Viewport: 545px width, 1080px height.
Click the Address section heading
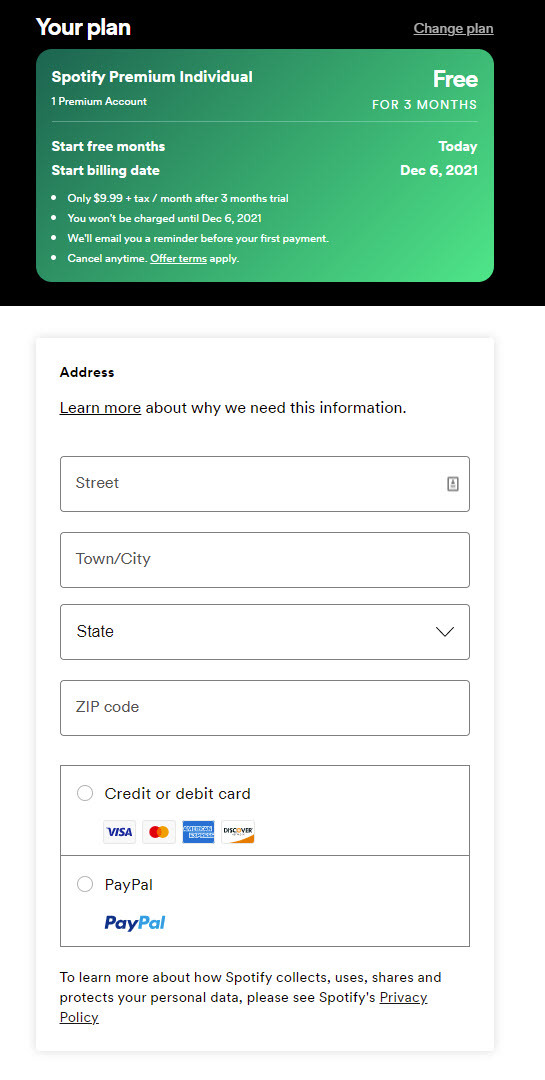coord(87,372)
